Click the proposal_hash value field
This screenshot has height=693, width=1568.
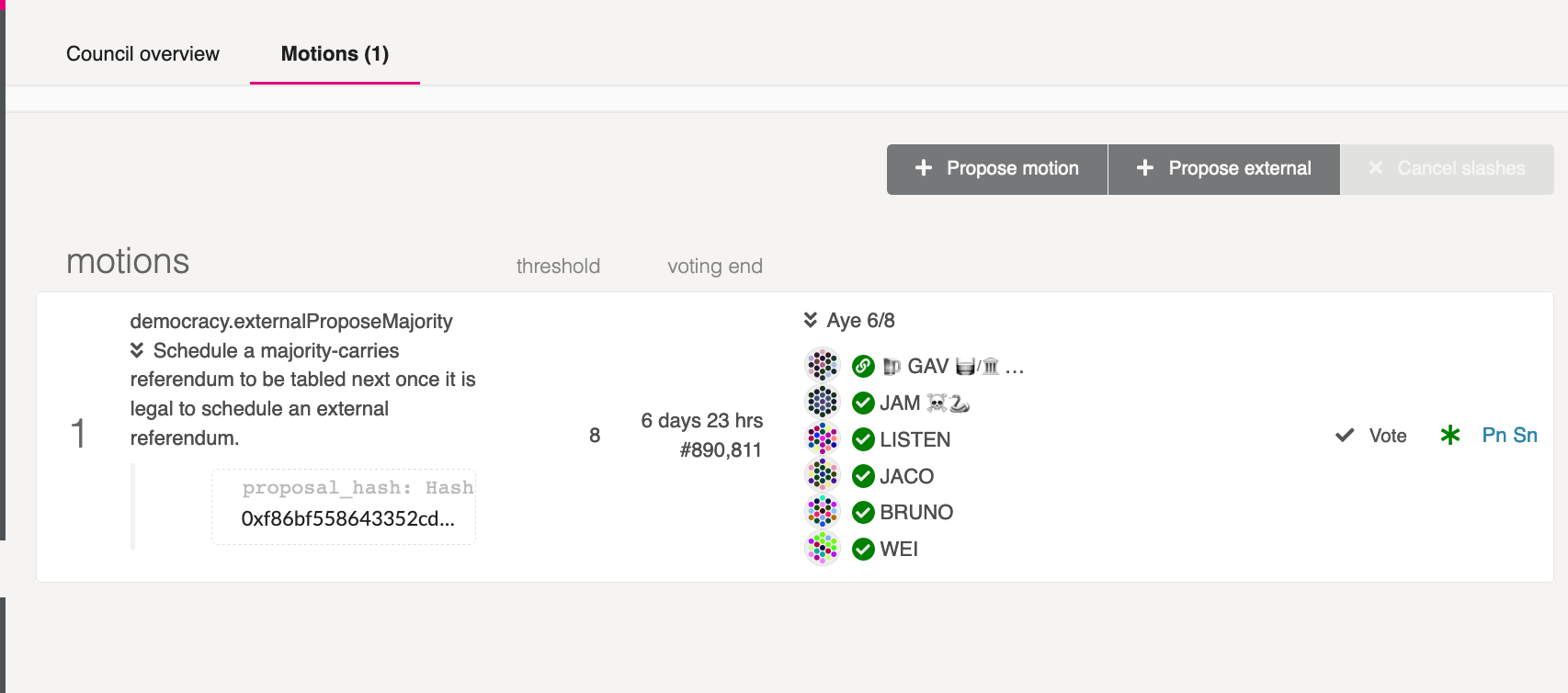(x=347, y=518)
